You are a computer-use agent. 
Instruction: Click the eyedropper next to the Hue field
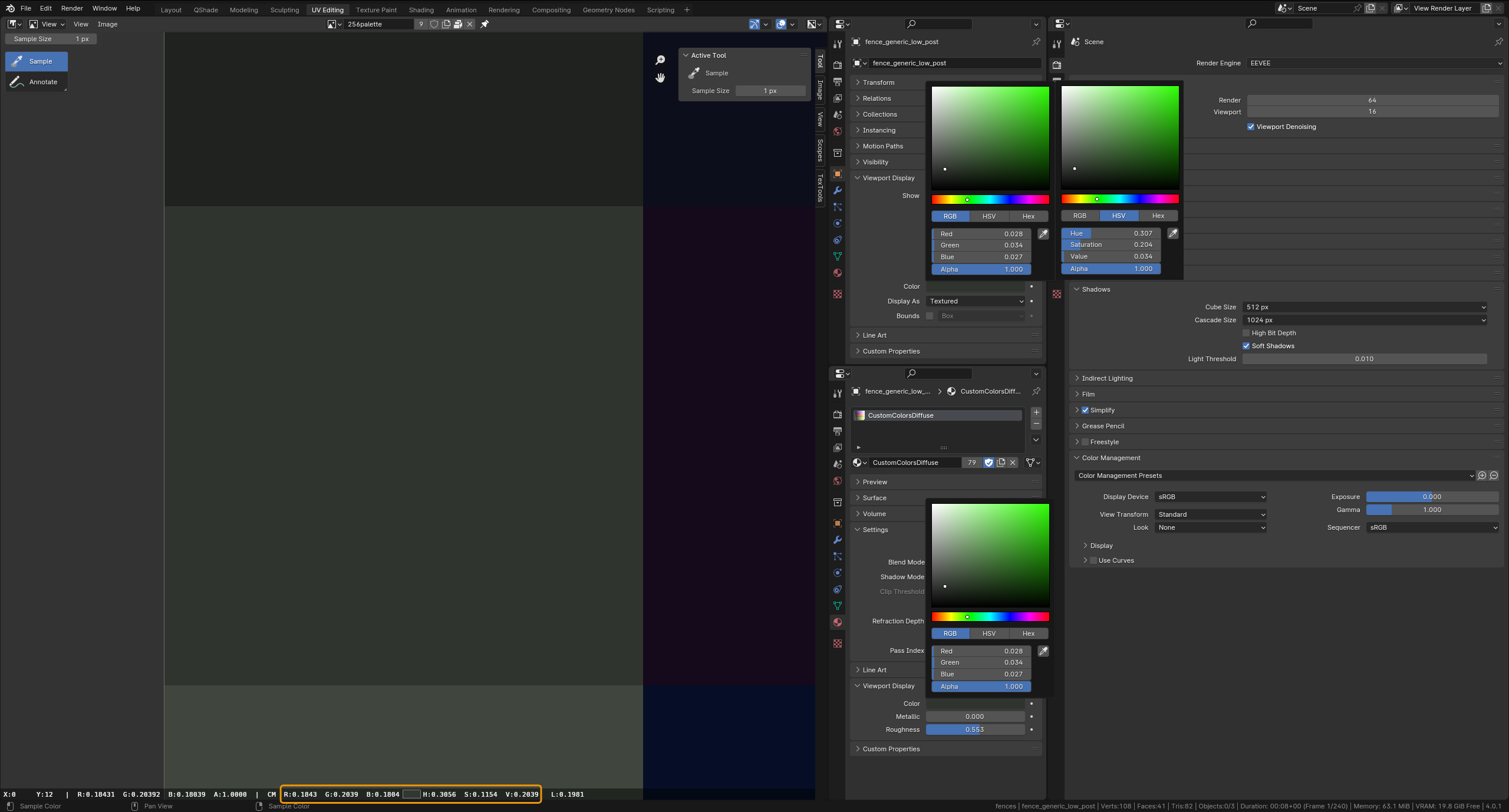point(1173,233)
